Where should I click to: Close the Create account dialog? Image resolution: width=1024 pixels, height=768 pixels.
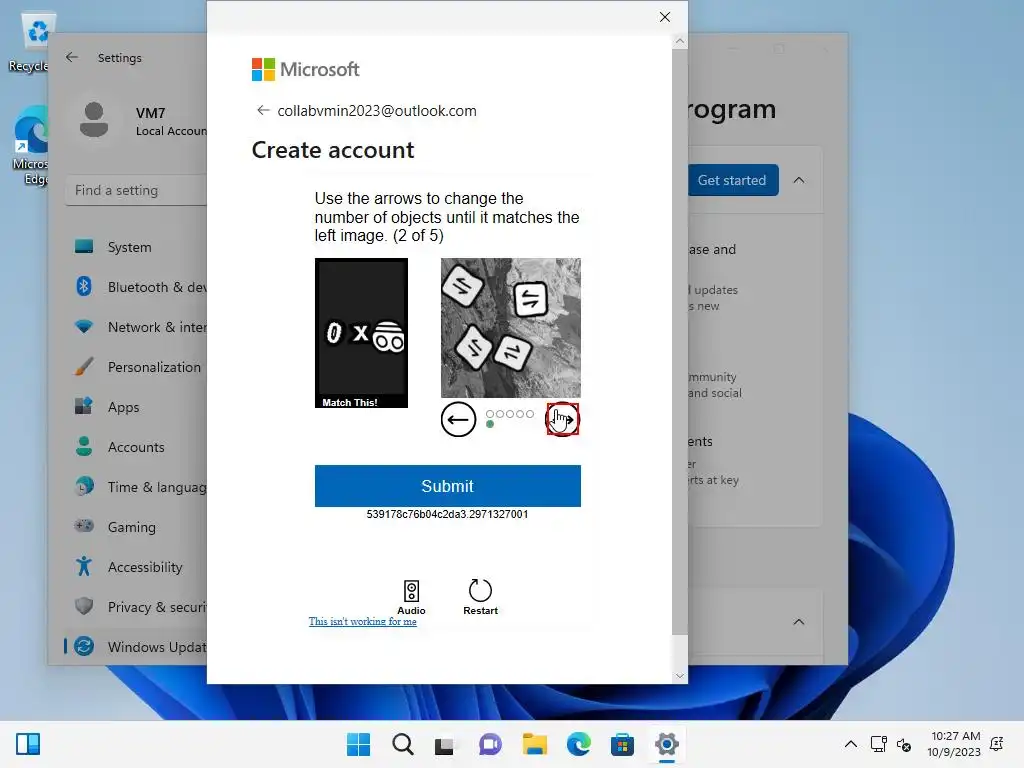665,17
